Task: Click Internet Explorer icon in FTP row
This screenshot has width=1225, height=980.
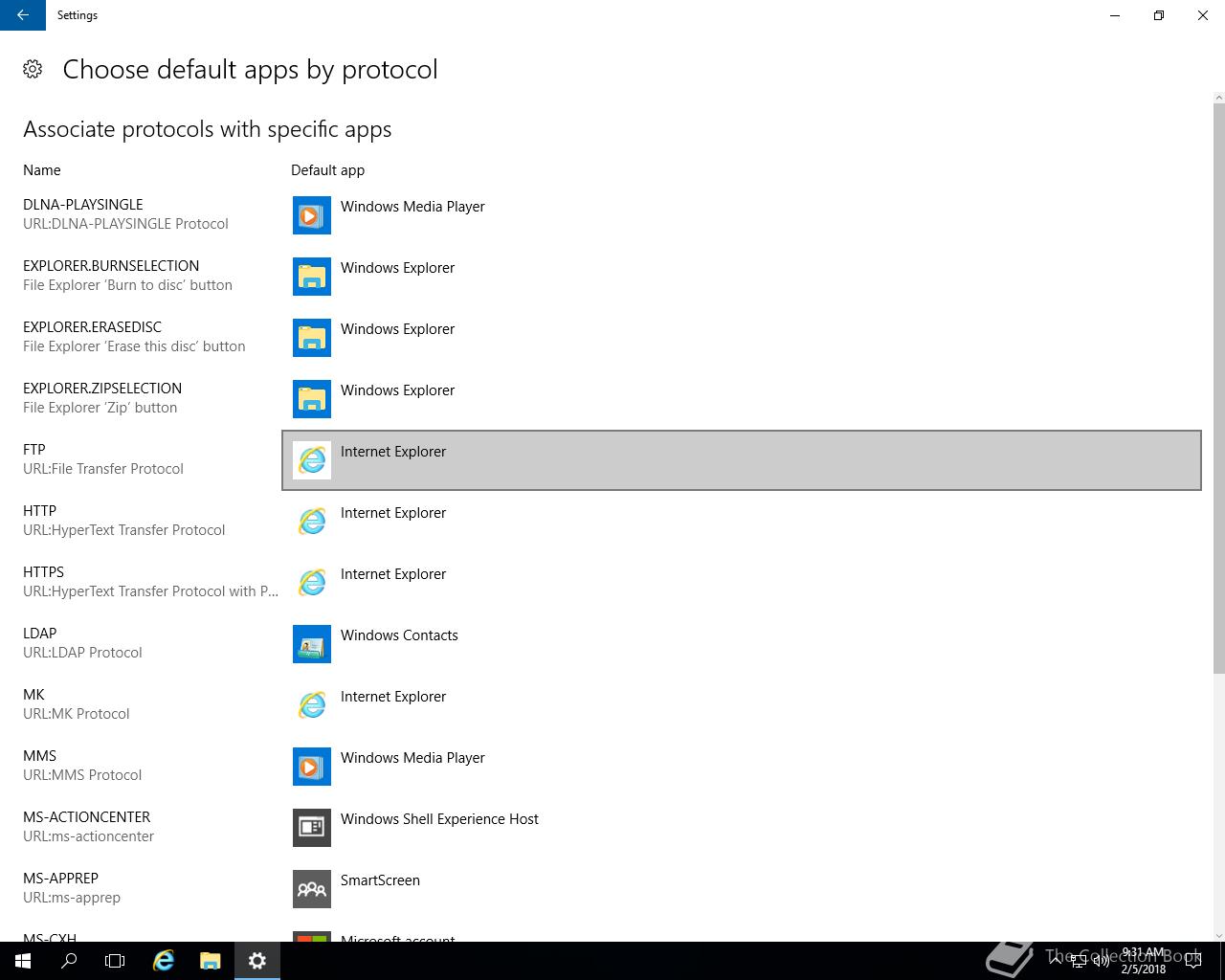Action: (x=312, y=460)
